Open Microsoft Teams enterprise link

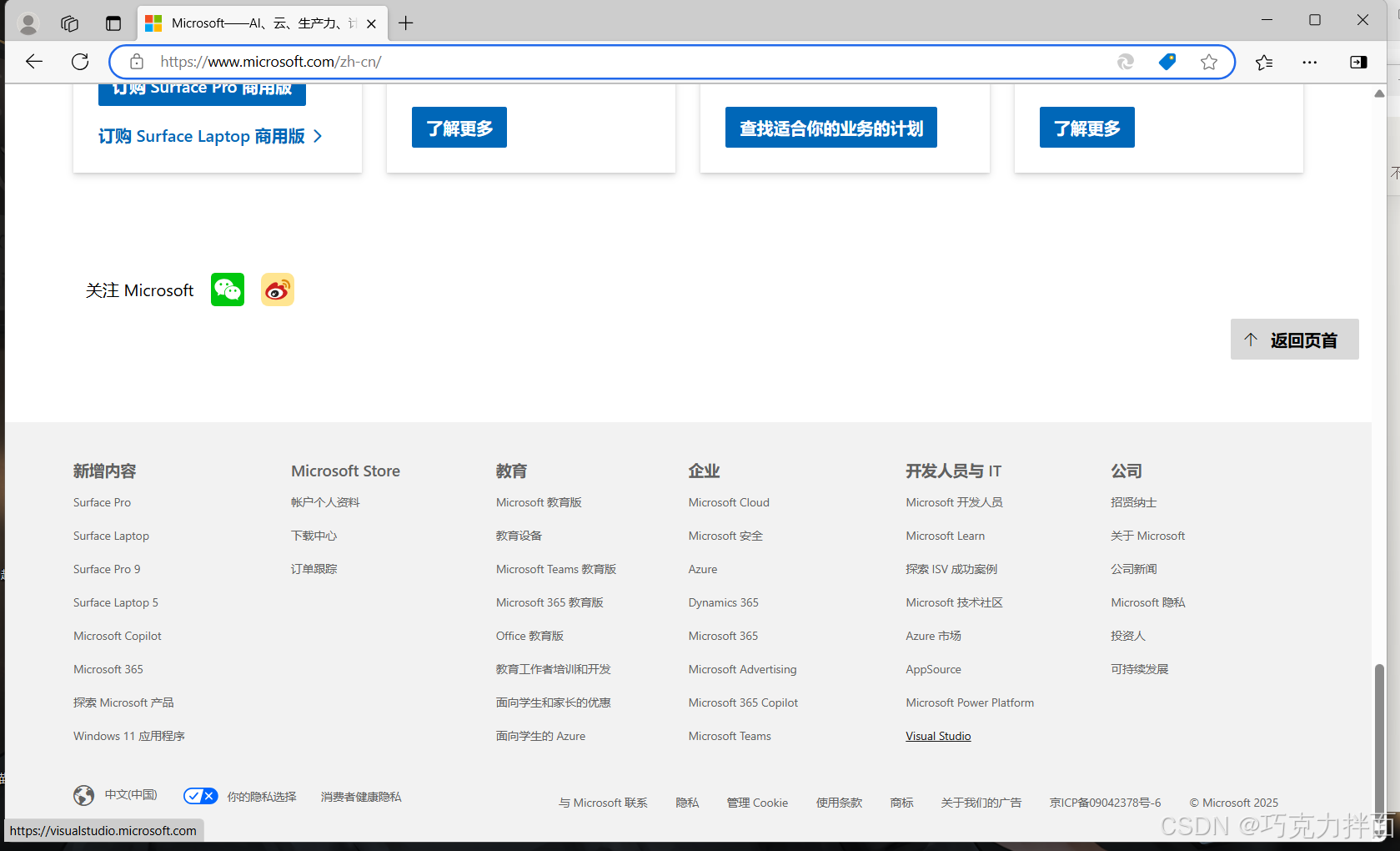730,736
